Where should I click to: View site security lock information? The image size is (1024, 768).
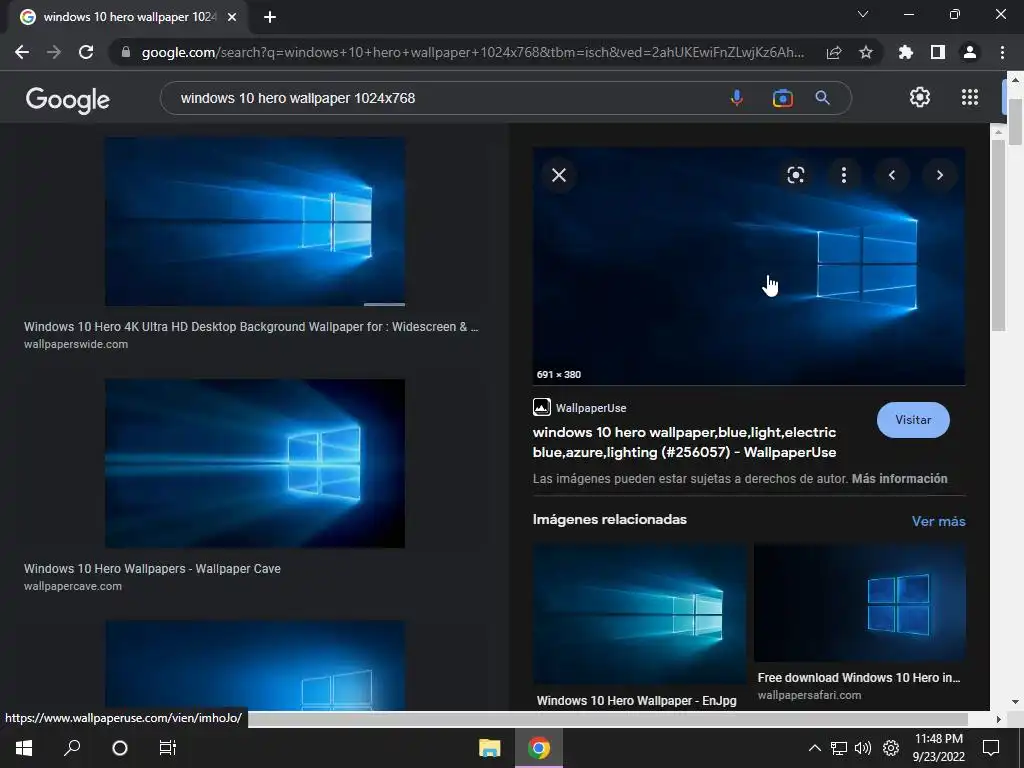coord(126,52)
